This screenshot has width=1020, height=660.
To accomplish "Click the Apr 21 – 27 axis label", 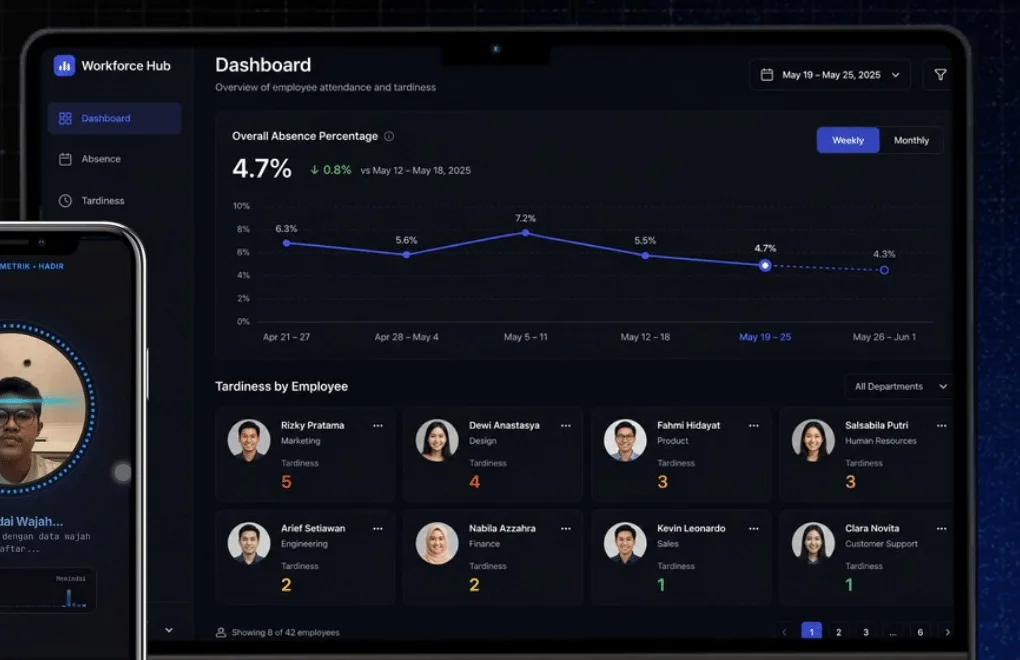I will (286, 337).
